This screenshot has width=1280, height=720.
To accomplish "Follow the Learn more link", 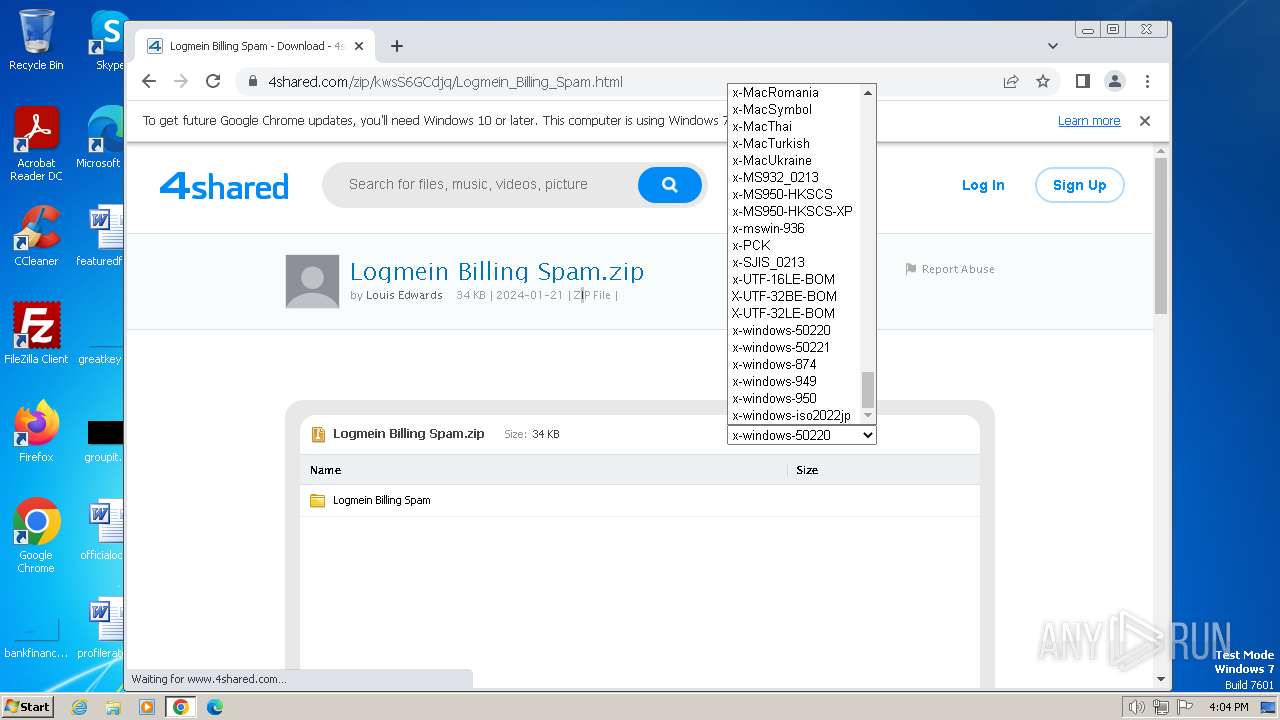I will [x=1089, y=121].
